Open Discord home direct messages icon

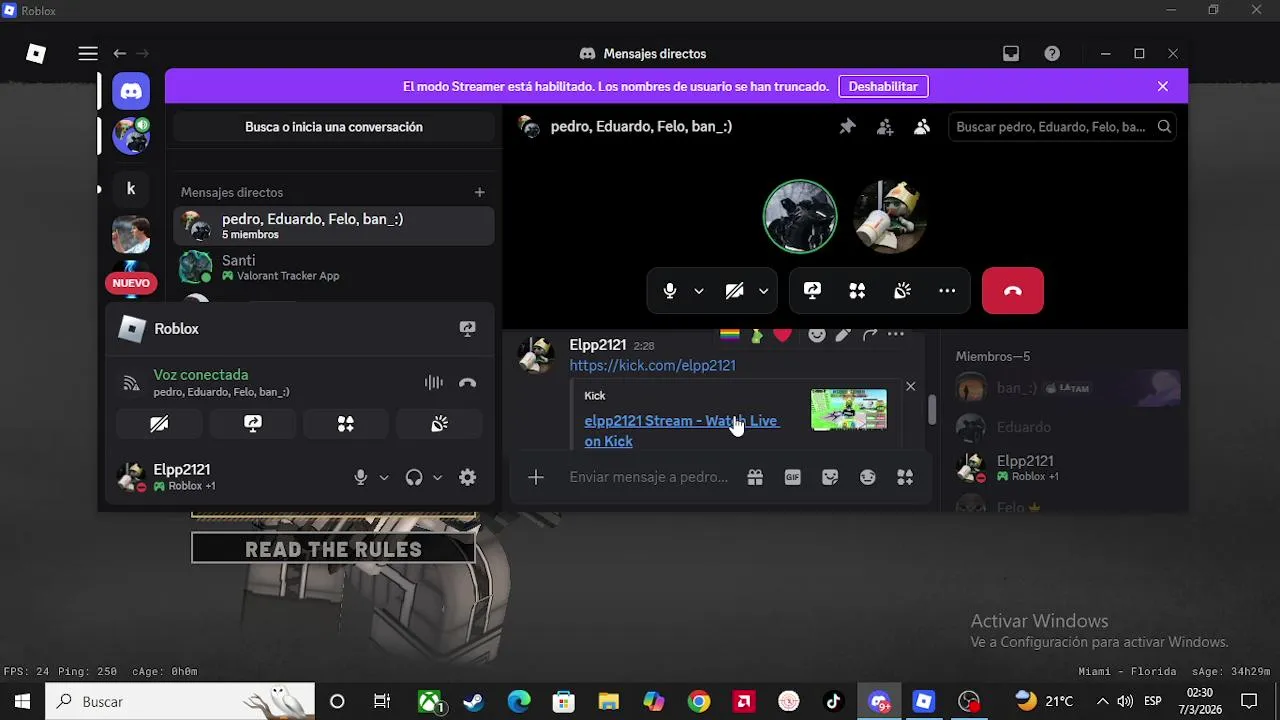(x=131, y=91)
